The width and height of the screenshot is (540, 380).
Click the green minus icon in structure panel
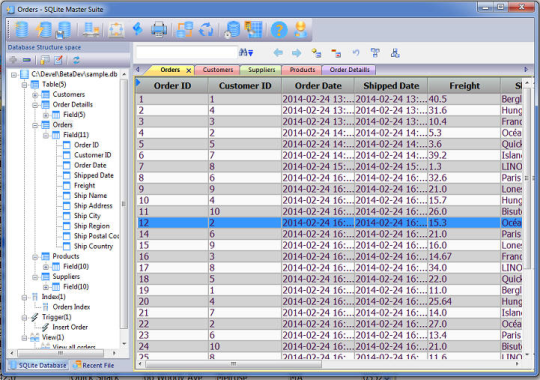[x=27, y=60]
